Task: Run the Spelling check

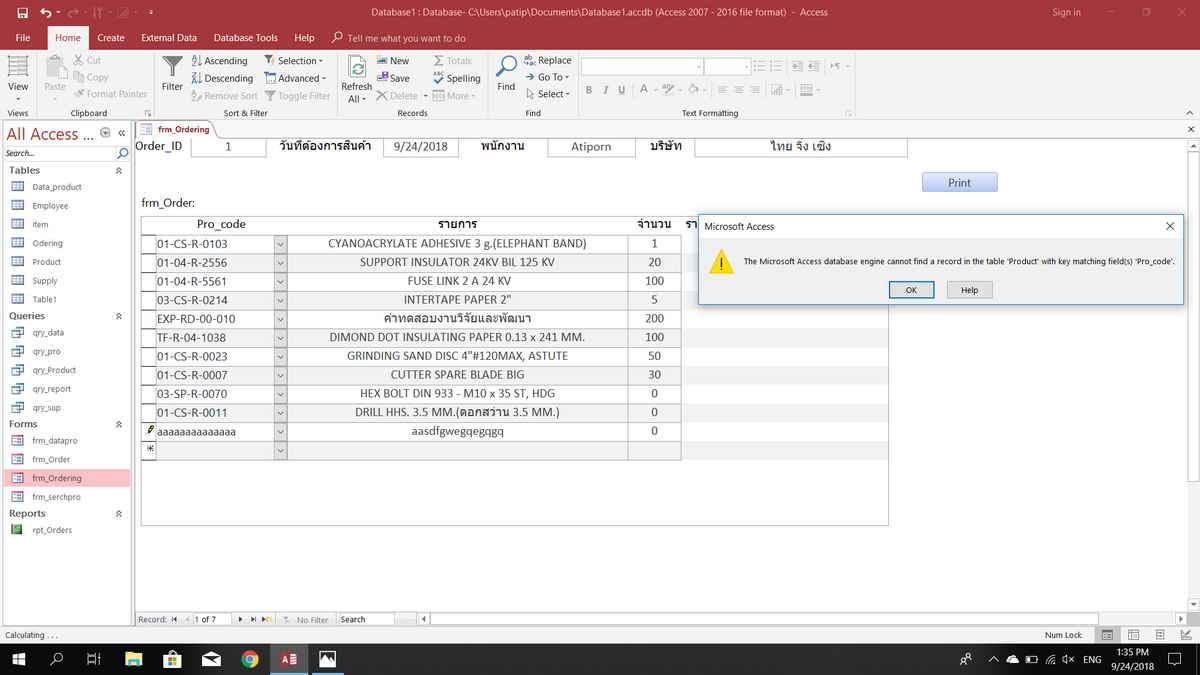Action: click(x=456, y=78)
